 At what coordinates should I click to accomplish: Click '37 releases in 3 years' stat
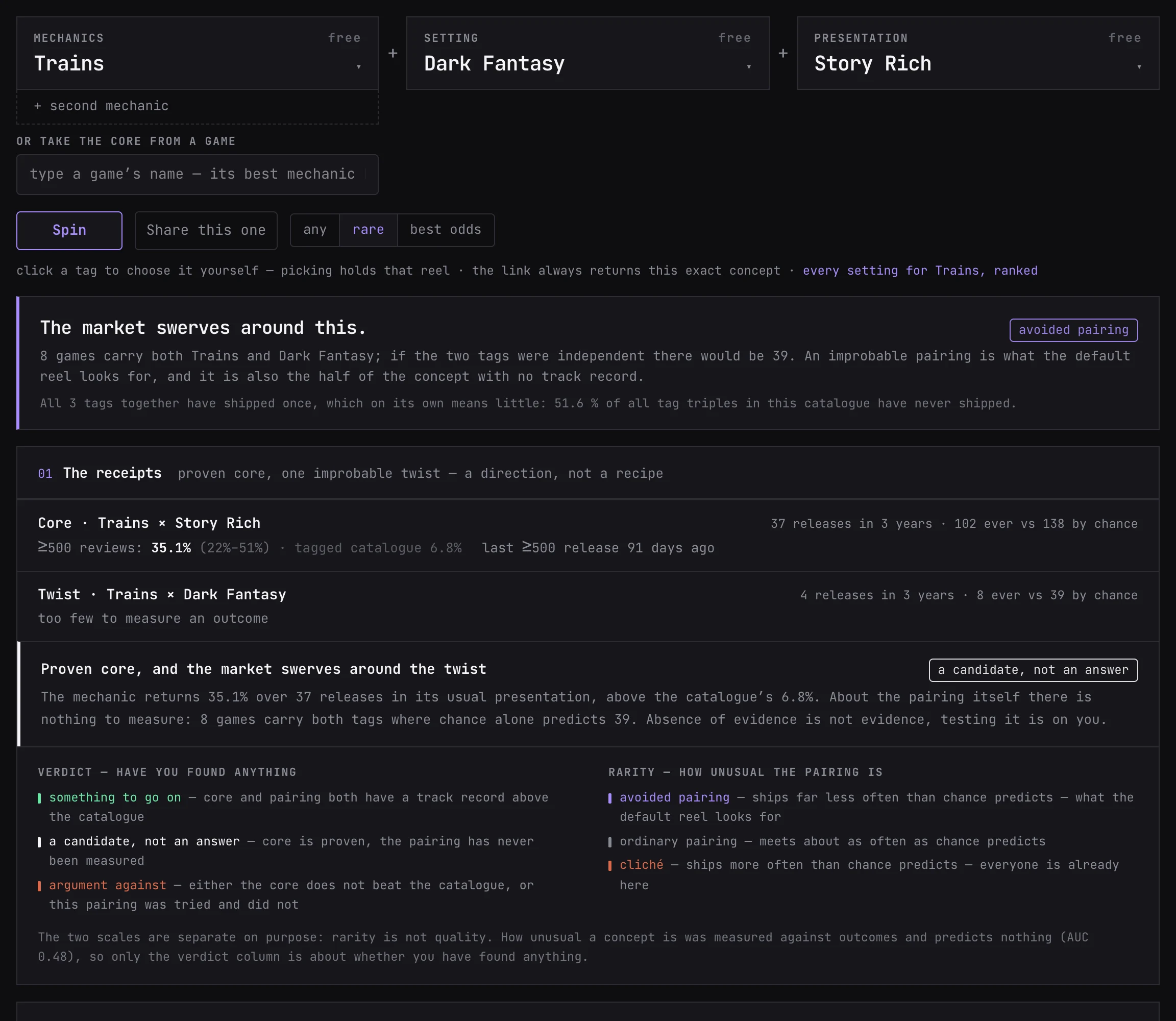(x=851, y=524)
